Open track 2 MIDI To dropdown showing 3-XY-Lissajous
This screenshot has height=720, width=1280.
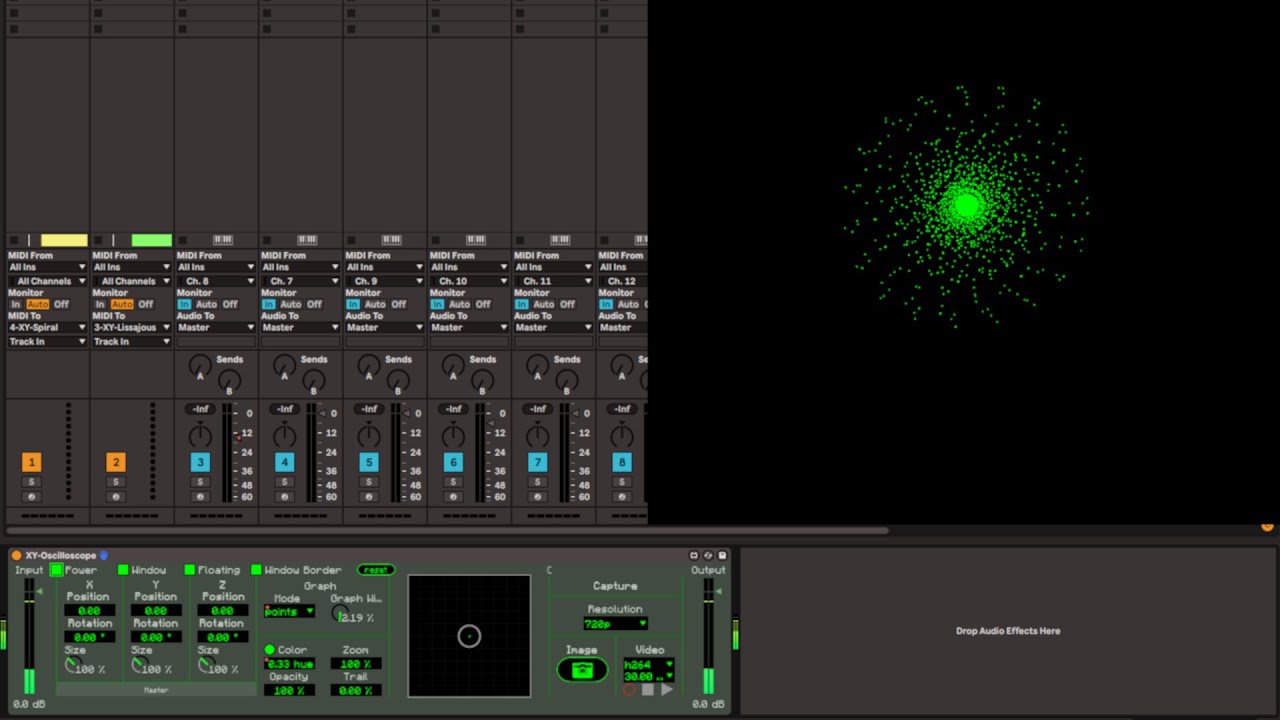pyautogui.click(x=131, y=328)
